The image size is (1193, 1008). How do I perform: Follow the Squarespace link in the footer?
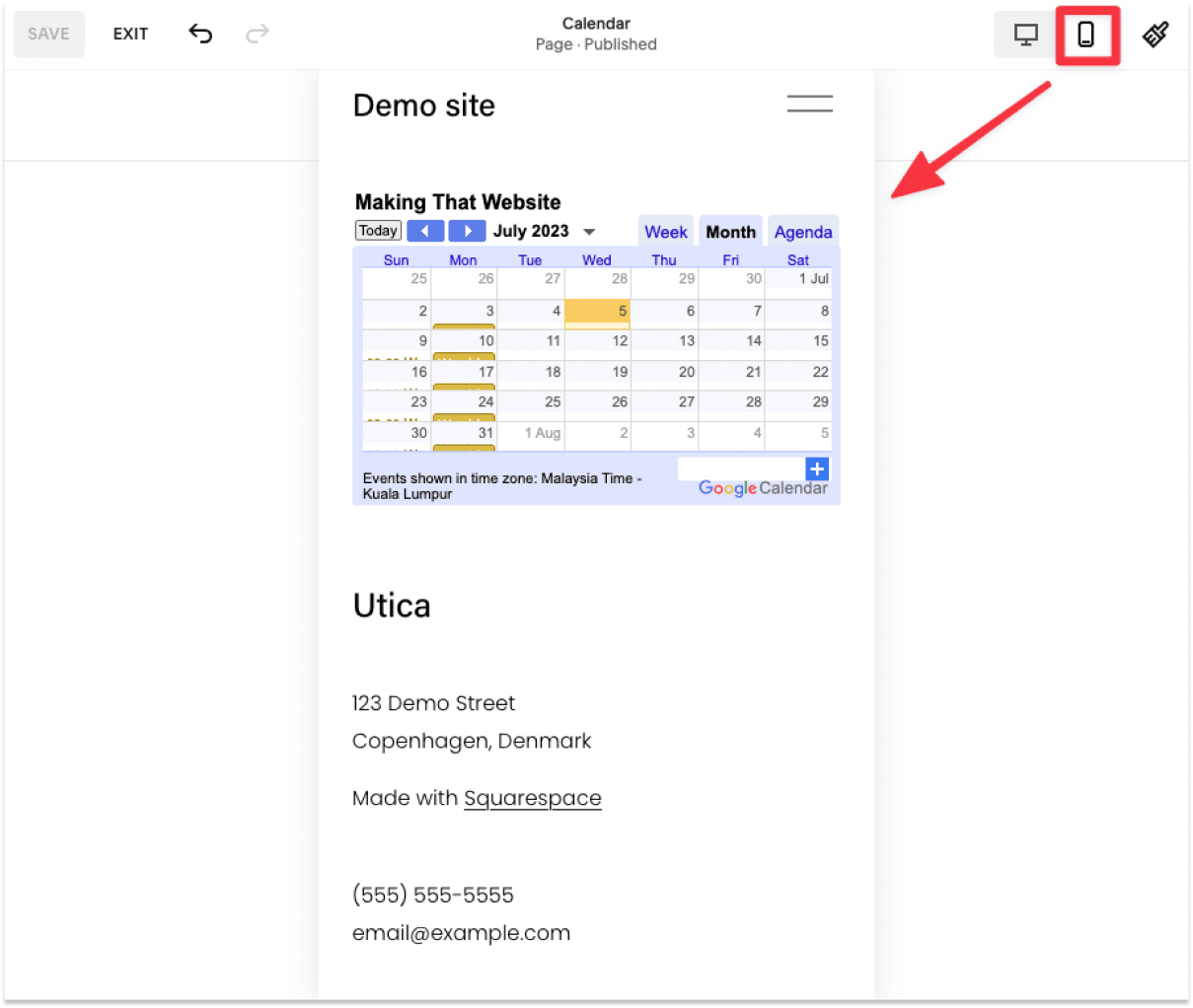coord(532,798)
